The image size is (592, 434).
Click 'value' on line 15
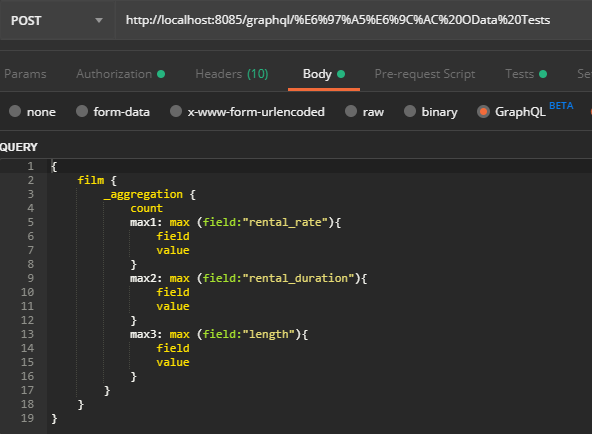(173, 362)
